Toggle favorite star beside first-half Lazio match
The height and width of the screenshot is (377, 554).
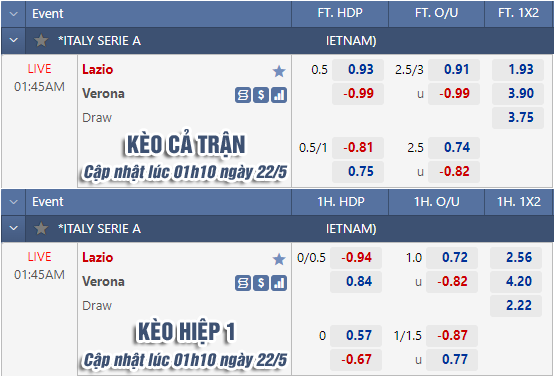(279, 259)
